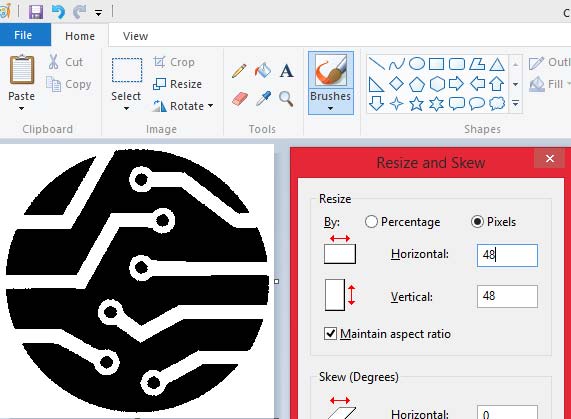Select the Rounded rectangle shape
Viewport: 571px width, 419px height.
point(457,64)
